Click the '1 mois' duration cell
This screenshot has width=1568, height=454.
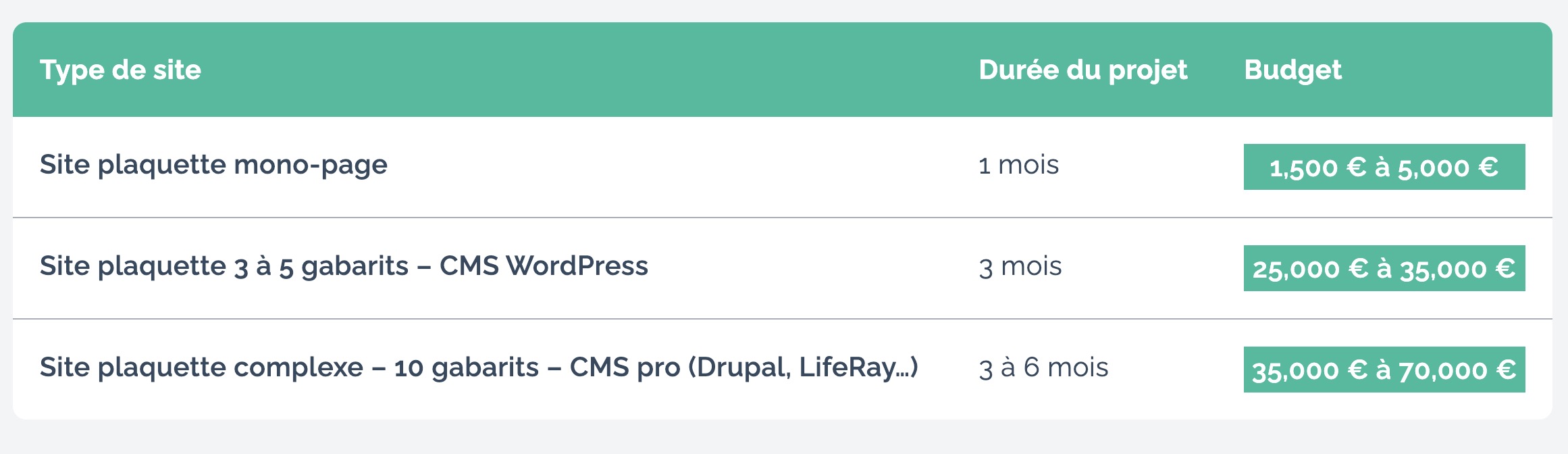(x=1018, y=165)
